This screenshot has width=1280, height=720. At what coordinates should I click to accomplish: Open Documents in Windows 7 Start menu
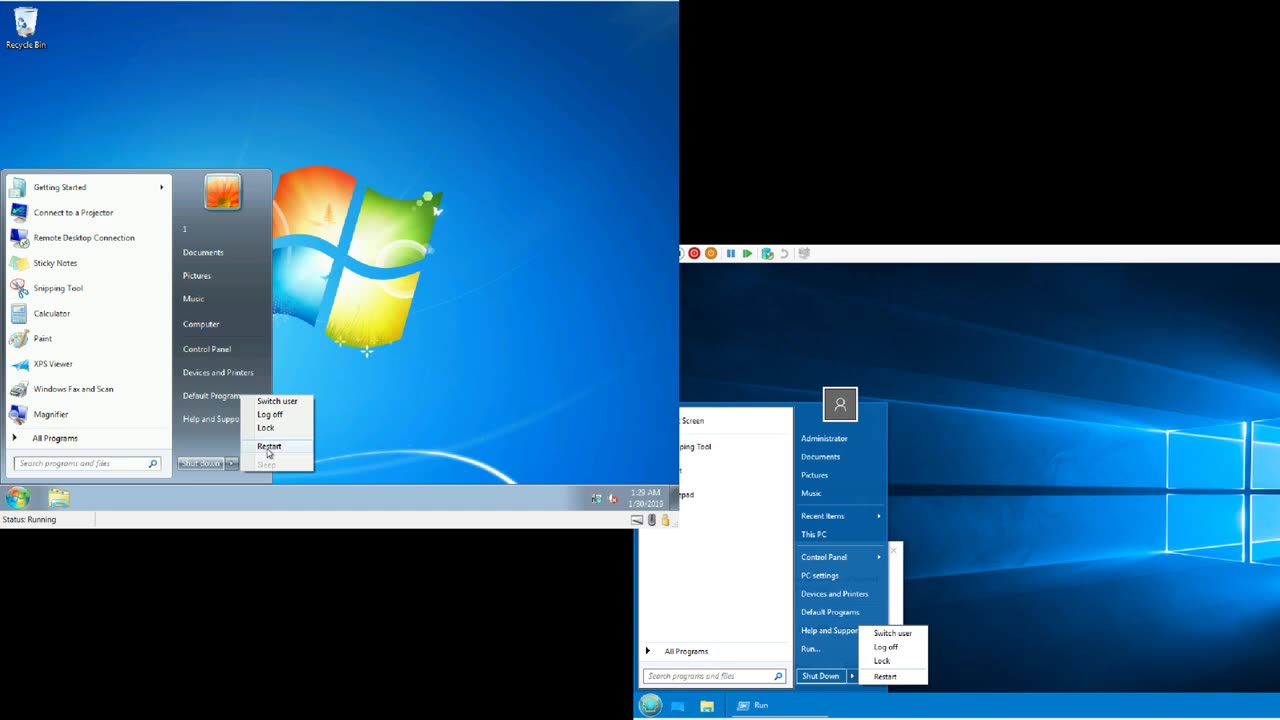[x=203, y=252]
